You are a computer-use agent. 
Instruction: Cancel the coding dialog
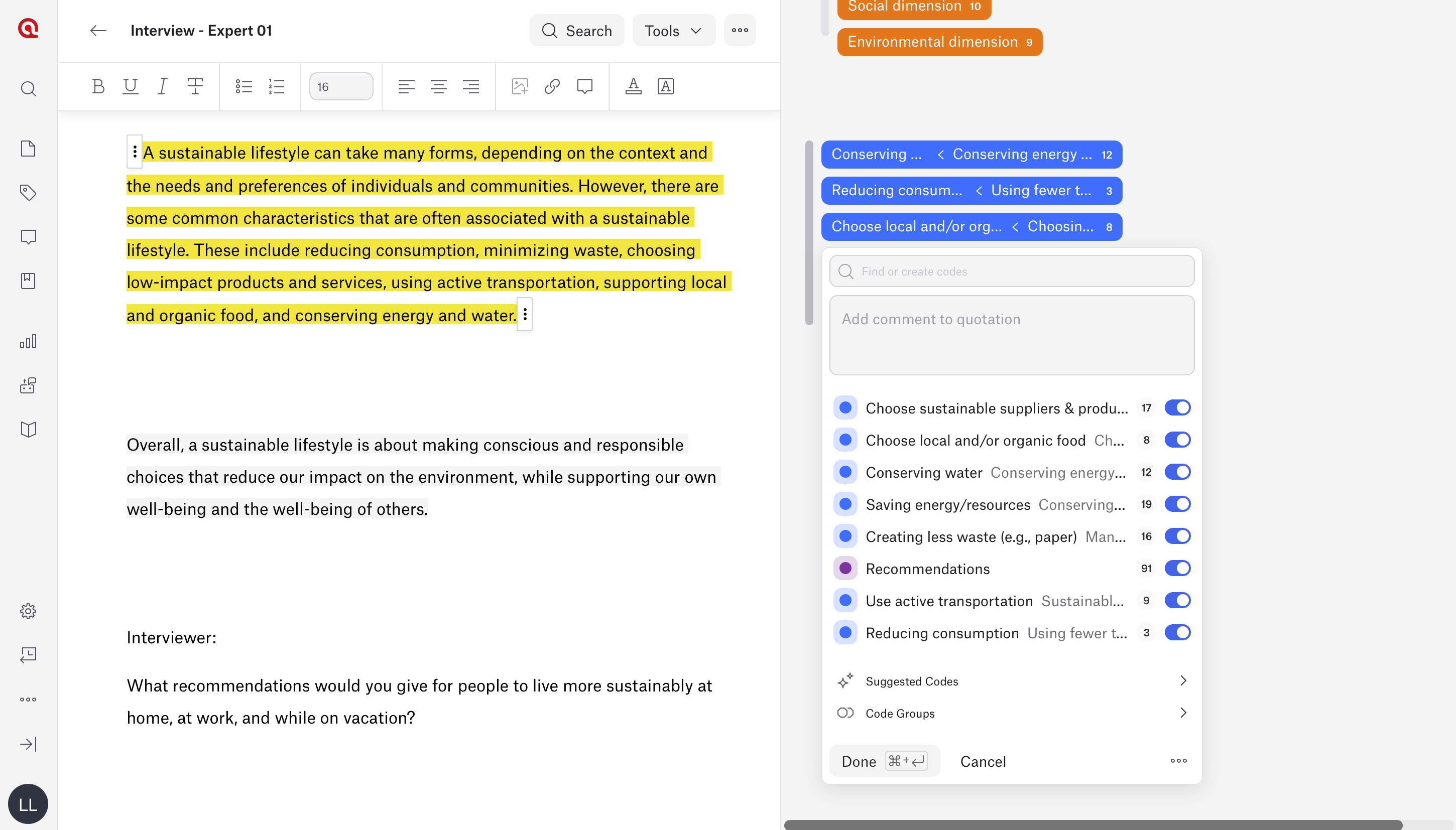pos(983,762)
